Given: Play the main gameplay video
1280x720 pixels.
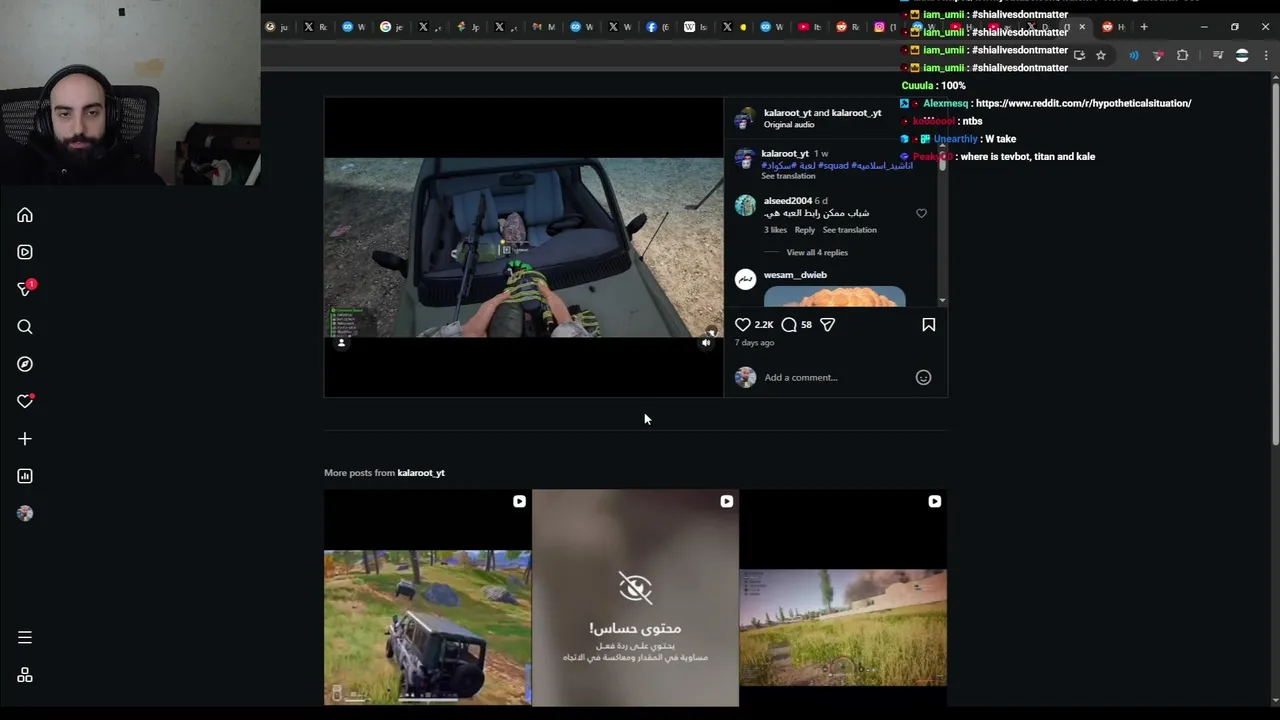Looking at the screenshot, I should 523,247.
